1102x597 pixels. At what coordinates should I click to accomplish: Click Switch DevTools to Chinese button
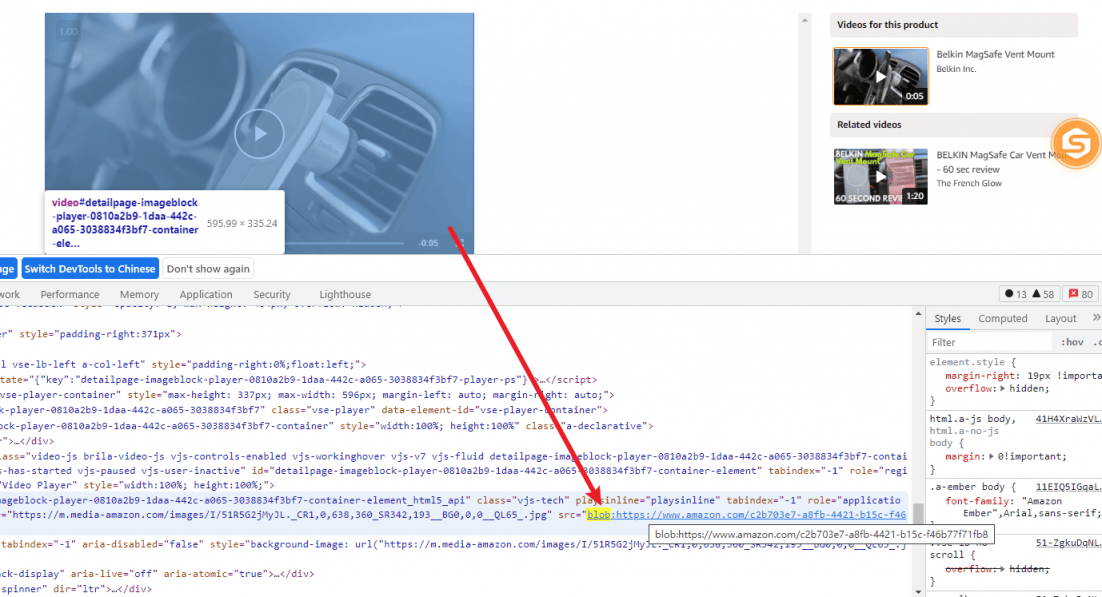pos(90,269)
